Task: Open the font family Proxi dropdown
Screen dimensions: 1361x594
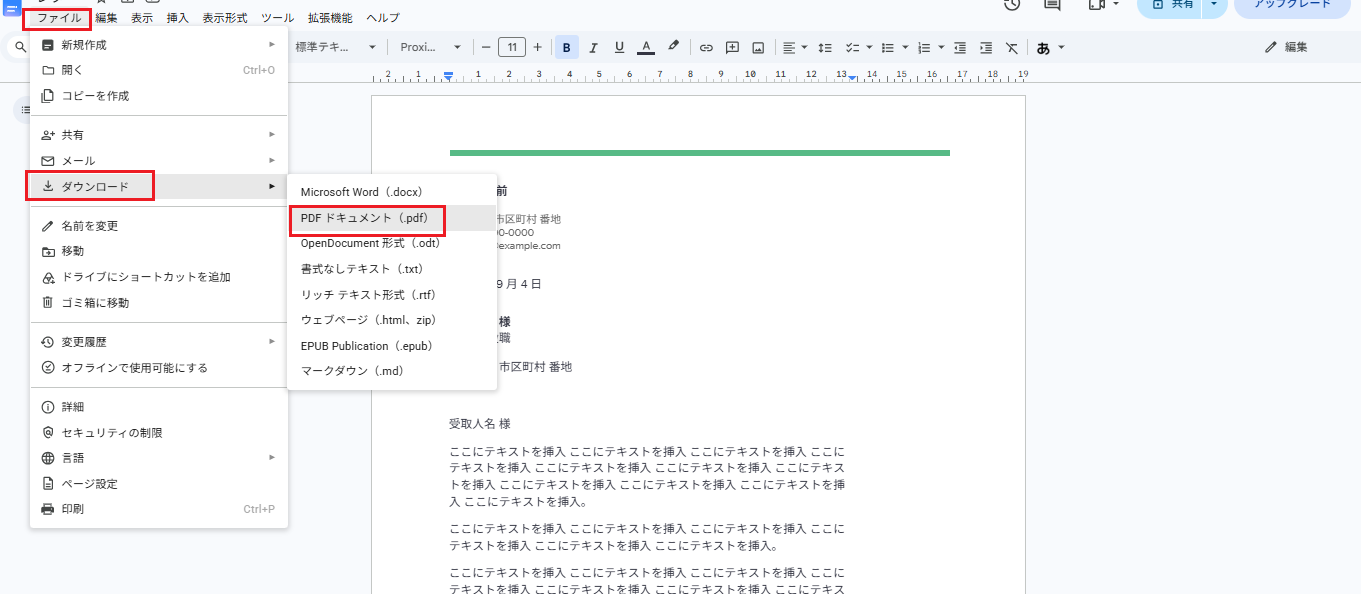Action: point(431,47)
